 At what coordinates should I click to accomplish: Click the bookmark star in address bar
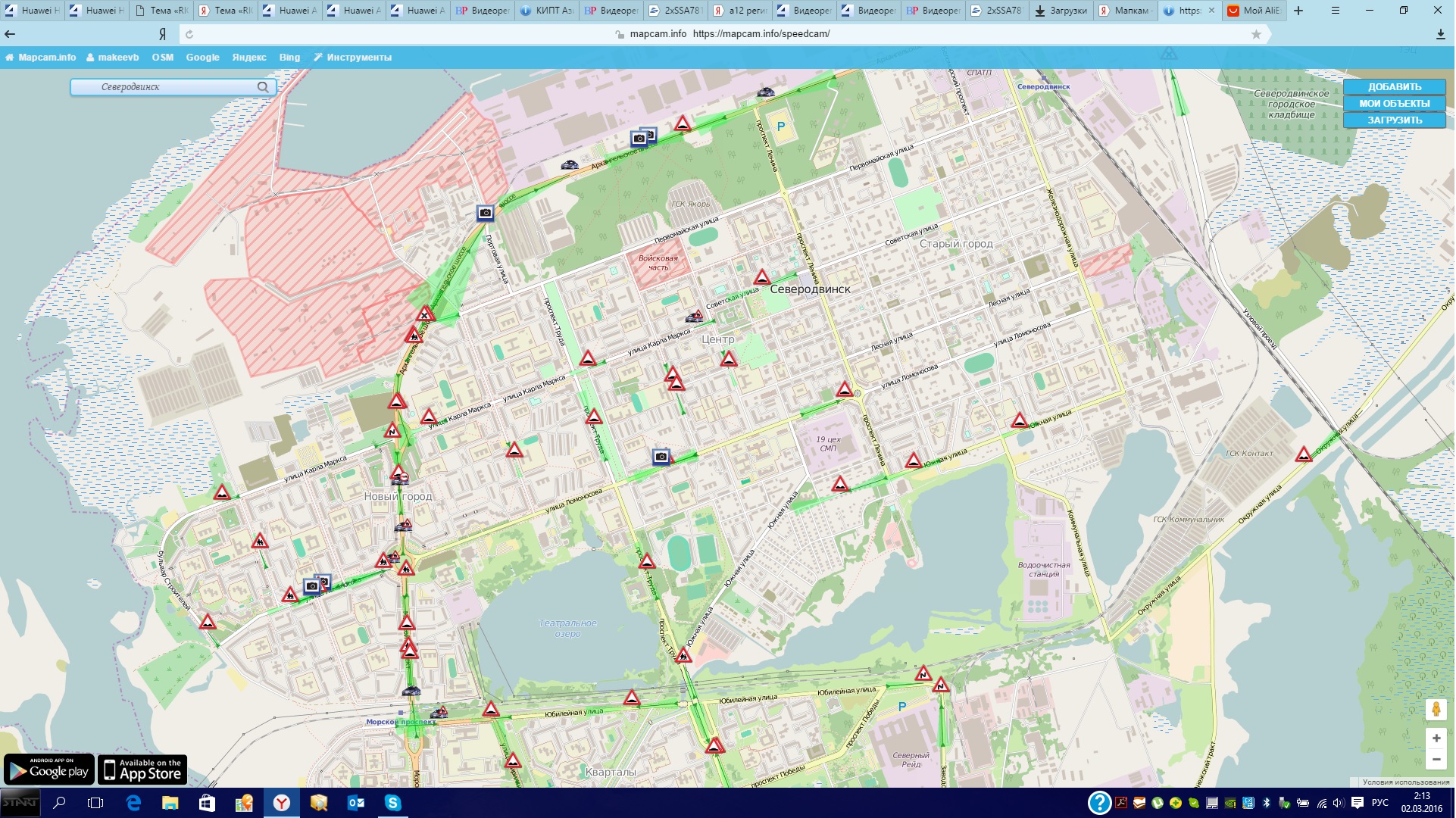[x=1256, y=34]
